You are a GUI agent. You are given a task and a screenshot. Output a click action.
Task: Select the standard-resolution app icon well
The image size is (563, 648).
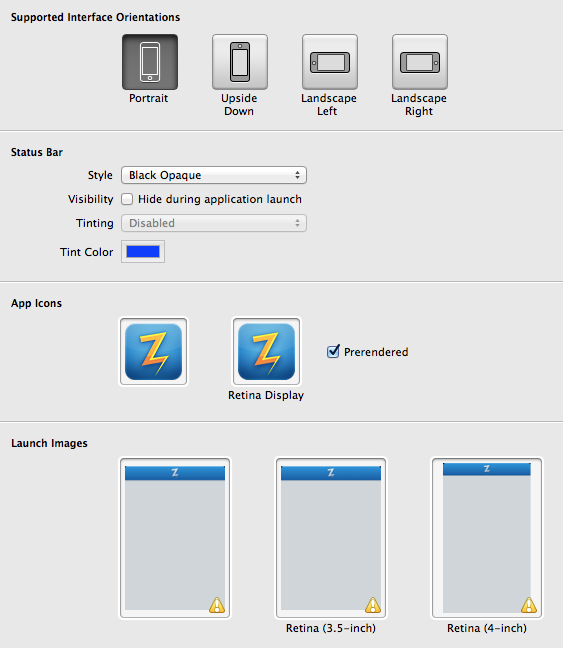click(x=153, y=352)
